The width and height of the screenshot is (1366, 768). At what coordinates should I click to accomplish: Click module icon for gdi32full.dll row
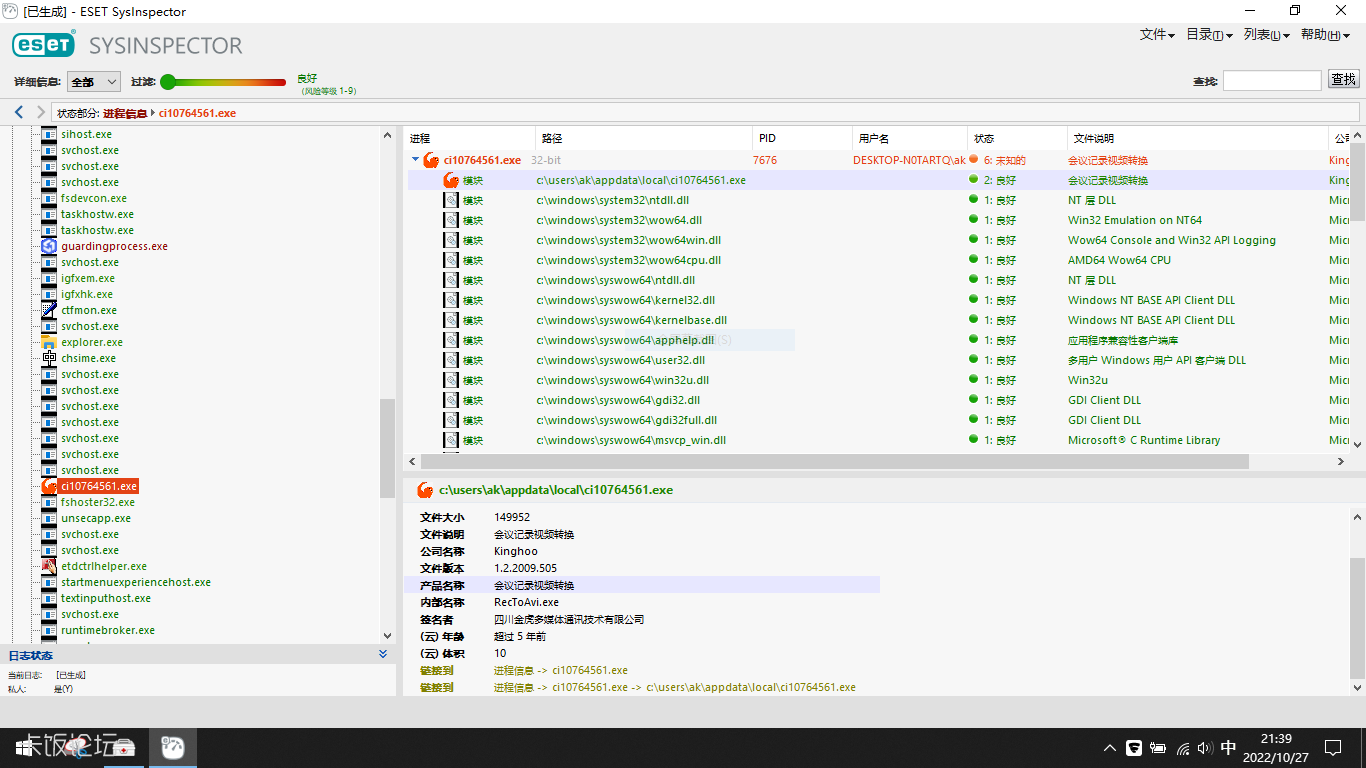point(451,420)
